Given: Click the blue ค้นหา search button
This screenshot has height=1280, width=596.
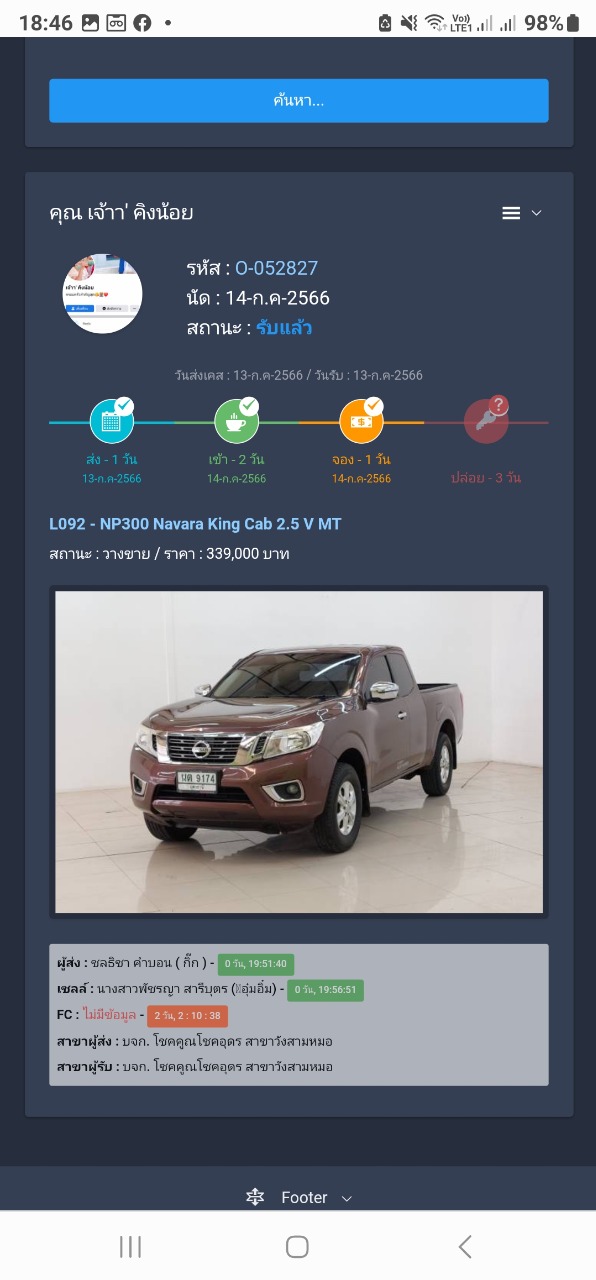Looking at the screenshot, I should [299, 100].
